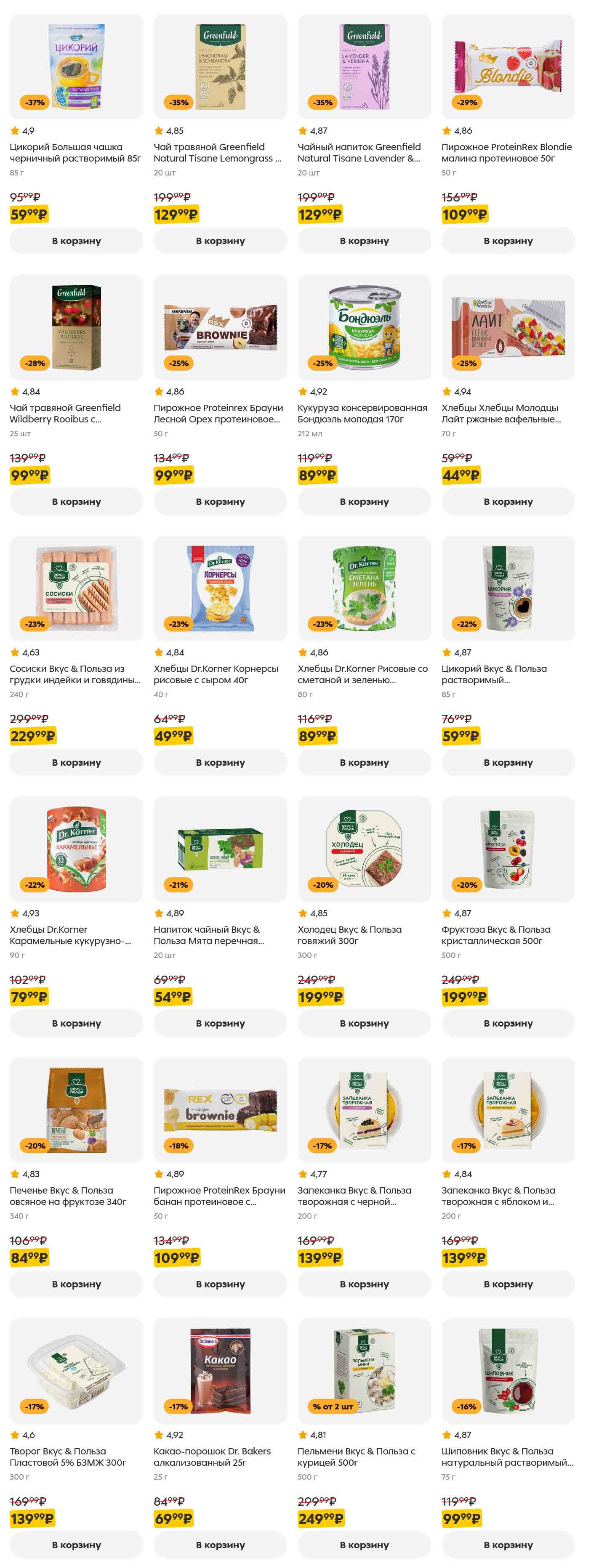This screenshot has height=1568, width=599.
Task: Click the Творог Пластовой product image
Action: [x=76, y=1370]
